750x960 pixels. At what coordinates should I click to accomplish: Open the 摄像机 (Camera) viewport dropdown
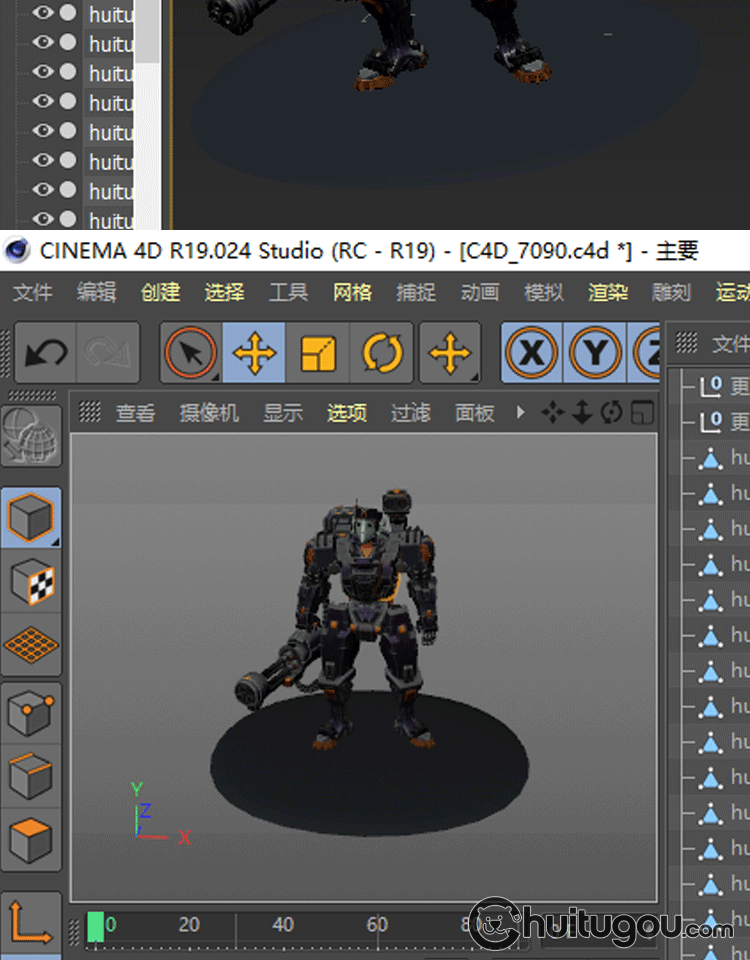[x=209, y=413]
